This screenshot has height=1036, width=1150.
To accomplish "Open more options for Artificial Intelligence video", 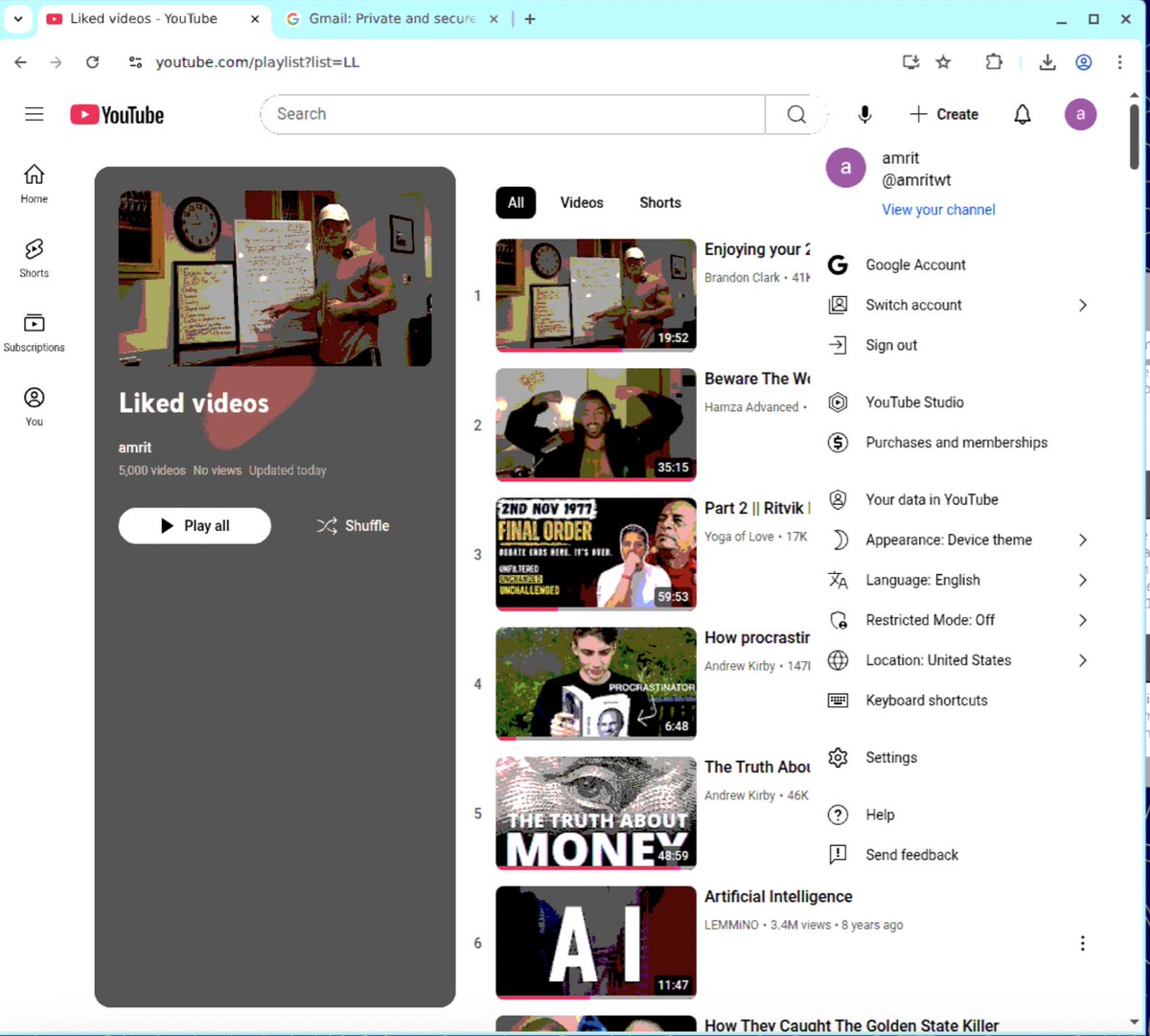I will click(x=1083, y=943).
